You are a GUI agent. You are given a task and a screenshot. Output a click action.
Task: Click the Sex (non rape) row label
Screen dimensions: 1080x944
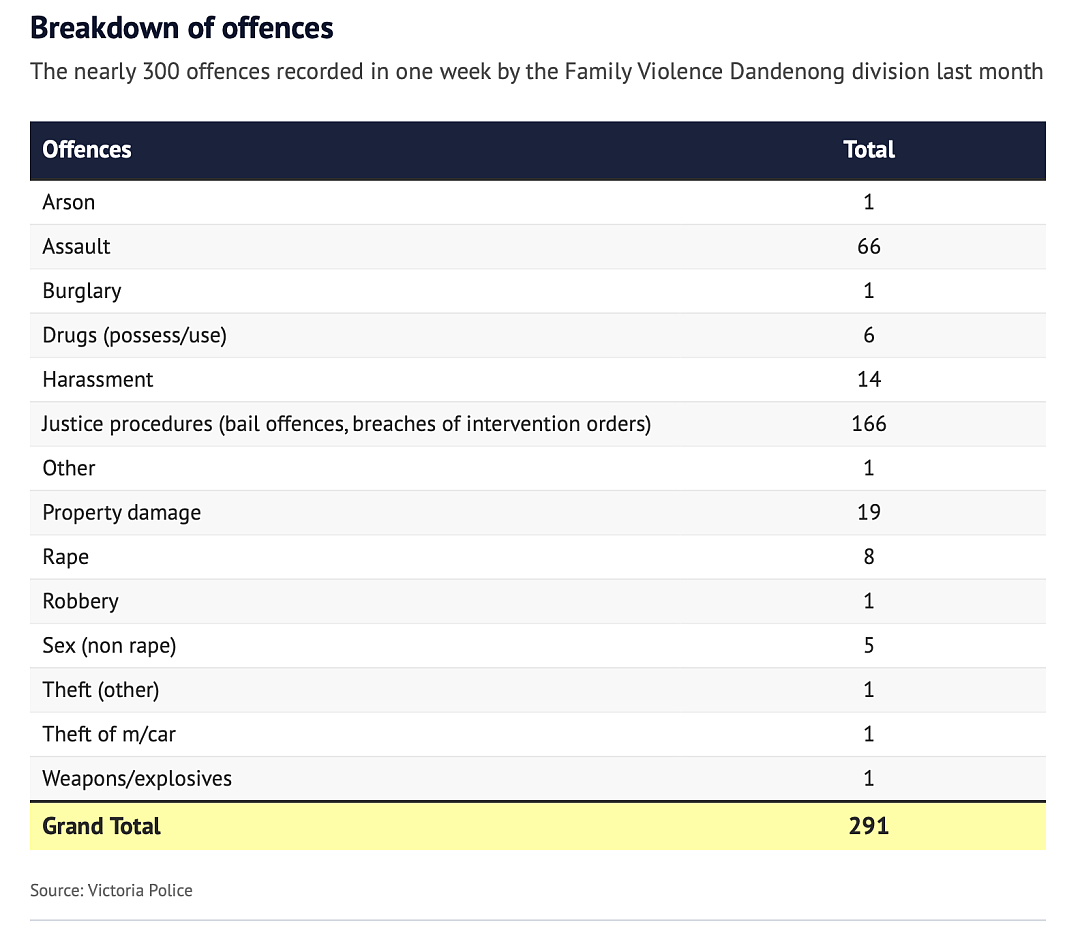(x=109, y=646)
